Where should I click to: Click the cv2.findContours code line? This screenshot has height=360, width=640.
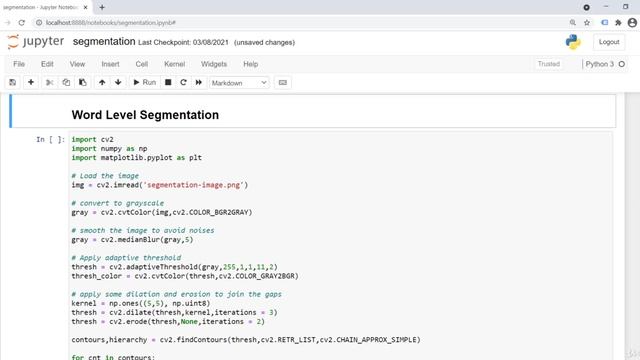tap(246, 340)
